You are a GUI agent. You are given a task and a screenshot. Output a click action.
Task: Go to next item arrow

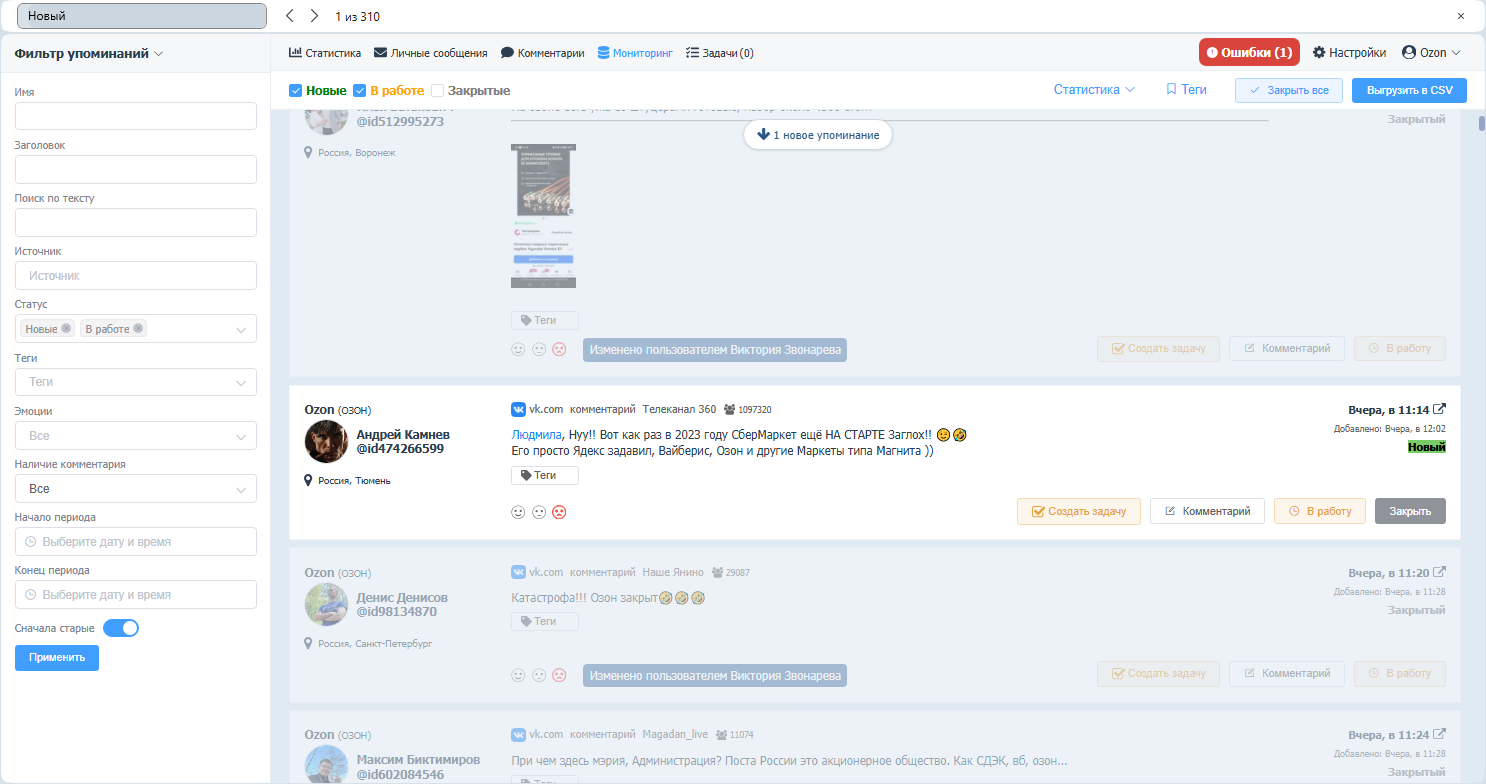click(314, 16)
